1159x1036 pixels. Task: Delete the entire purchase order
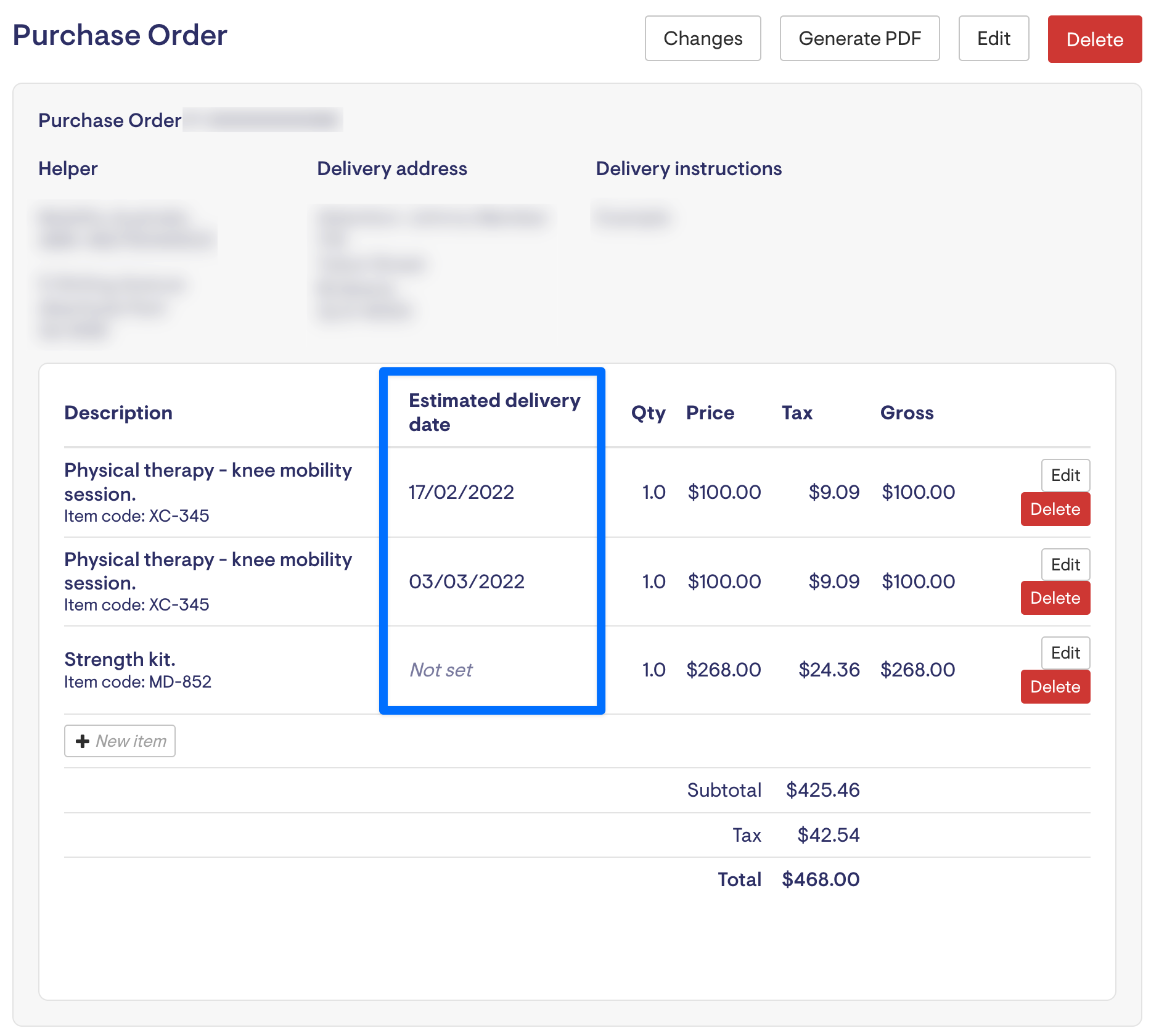pyautogui.click(x=1094, y=39)
